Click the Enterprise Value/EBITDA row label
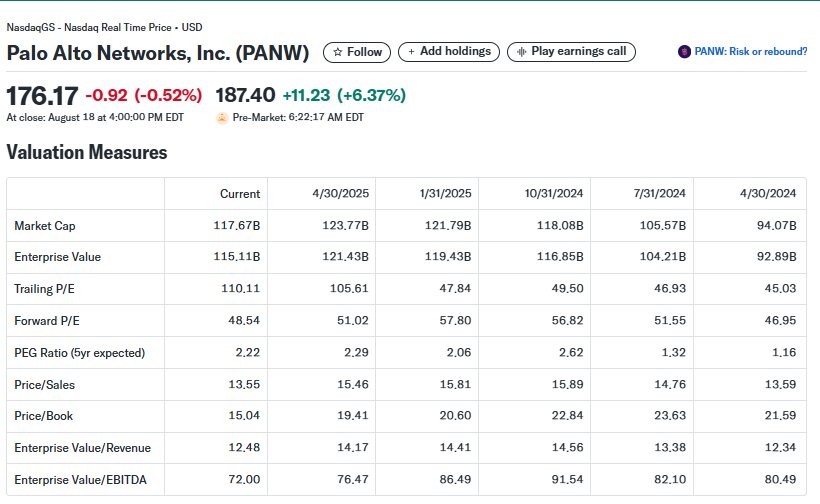The width and height of the screenshot is (820, 504). tap(80, 480)
